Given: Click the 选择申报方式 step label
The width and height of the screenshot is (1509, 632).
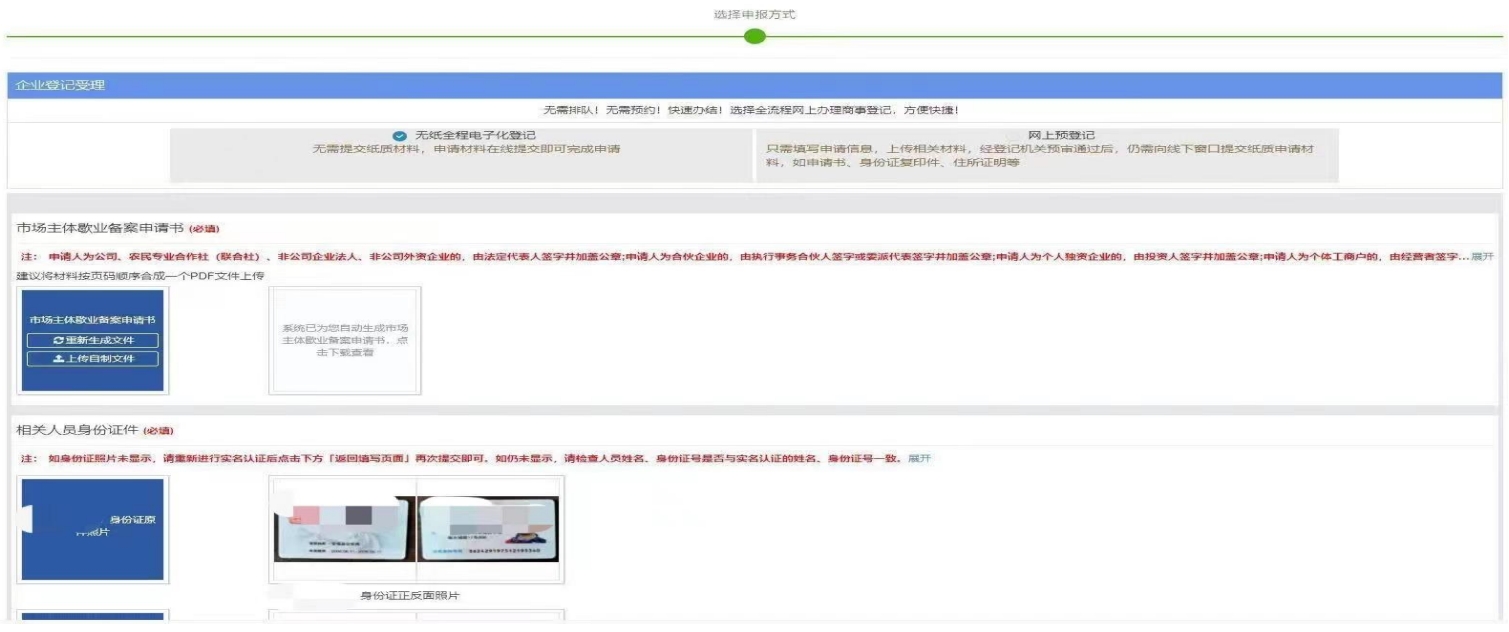Looking at the screenshot, I should 755,15.
